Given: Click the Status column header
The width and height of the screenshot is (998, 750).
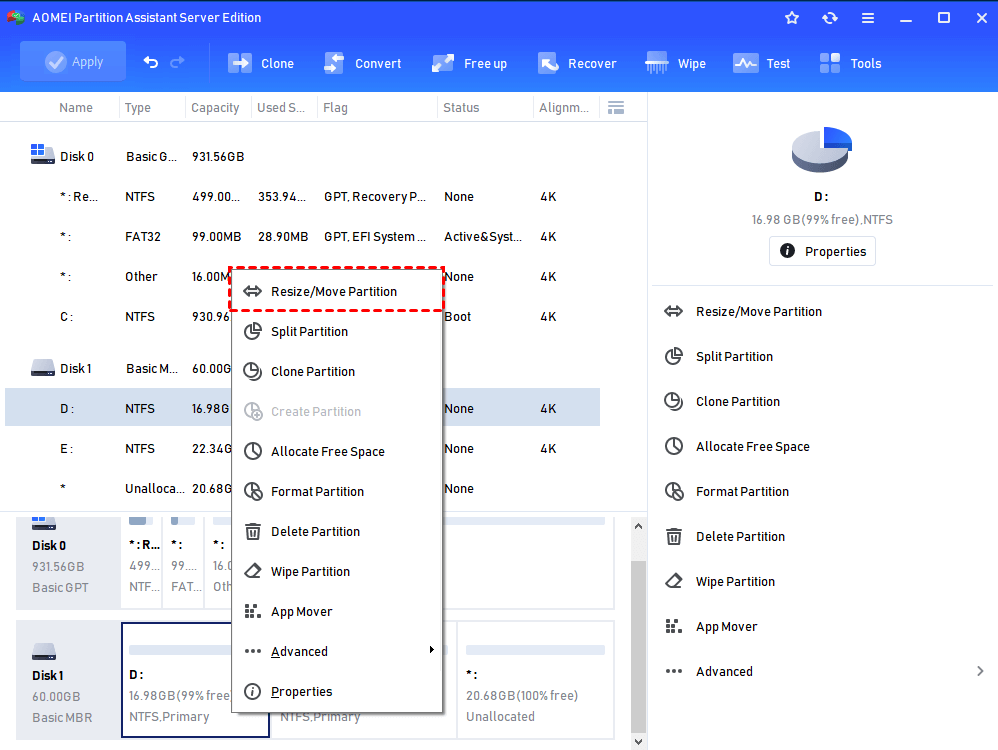Looking at the screenshot, I should click(461, 108).
